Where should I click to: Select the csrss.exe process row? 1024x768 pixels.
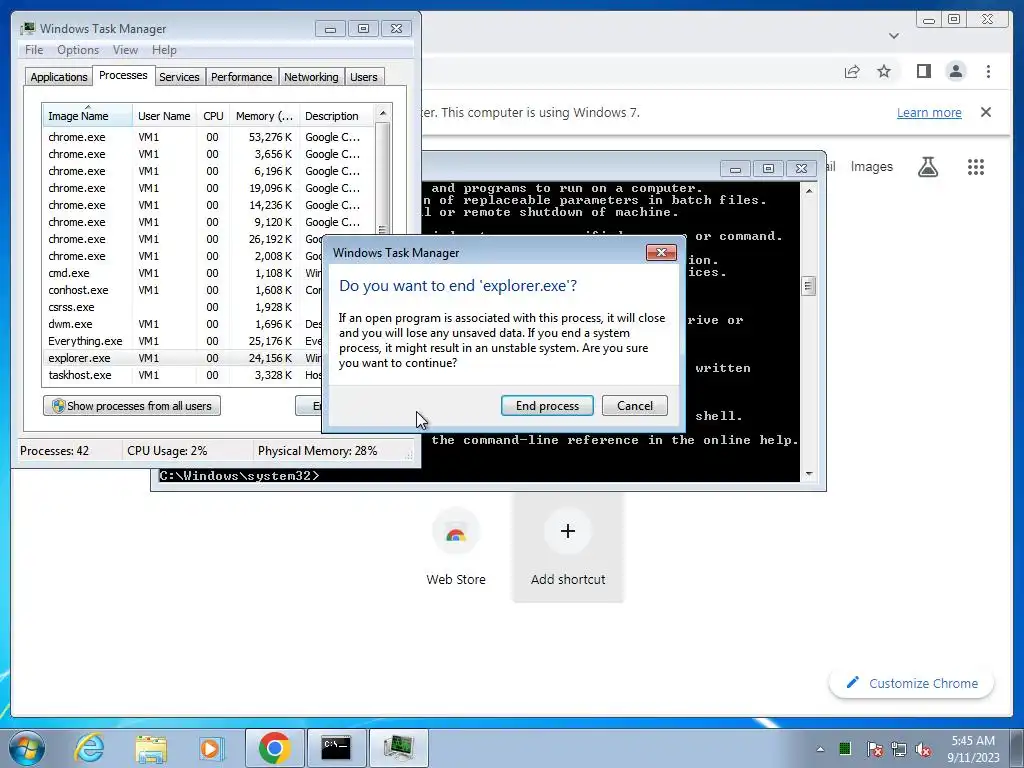click(182, 307)
